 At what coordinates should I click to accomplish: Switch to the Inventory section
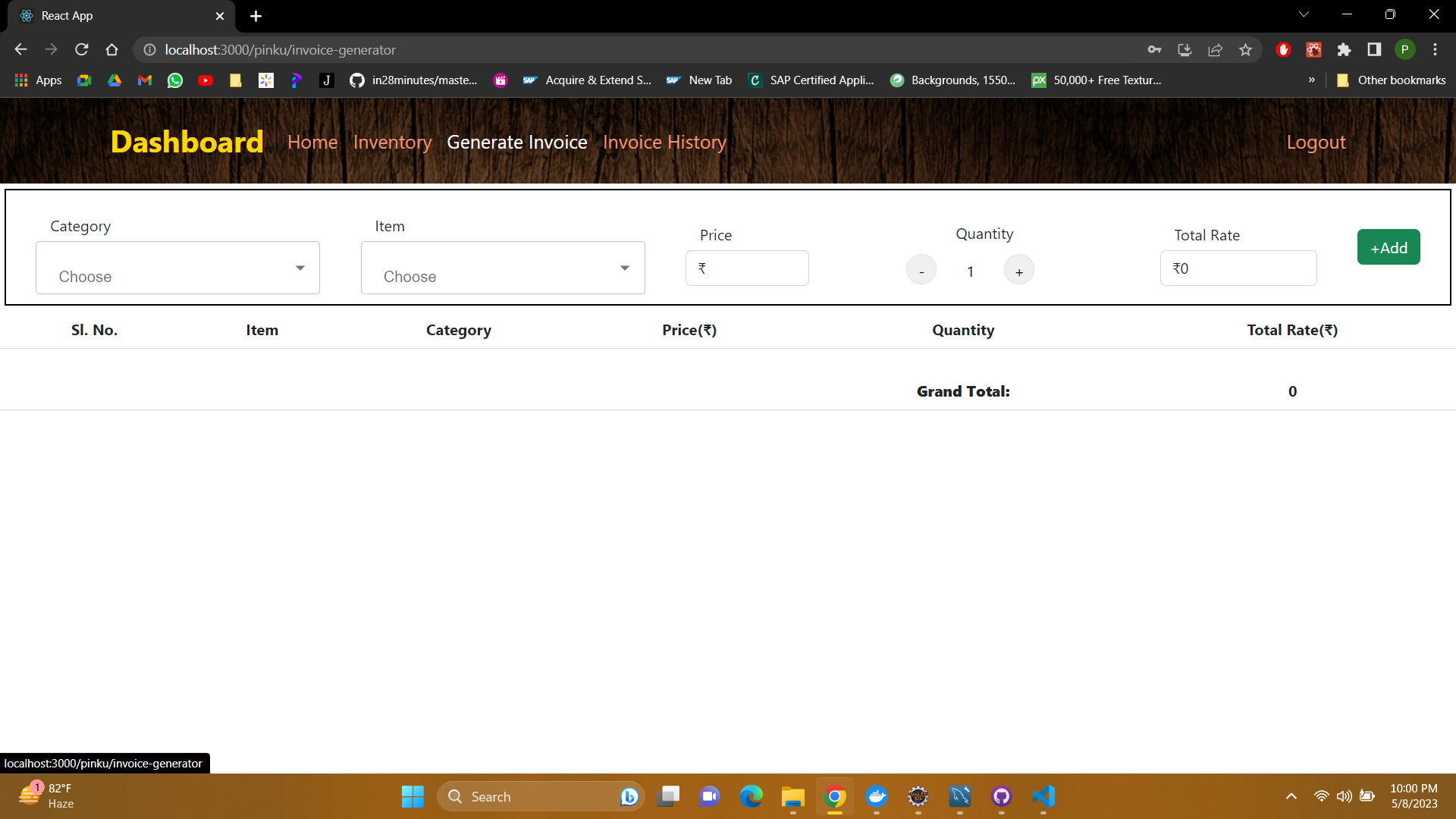pyautogui.click(x=392, y=142)
